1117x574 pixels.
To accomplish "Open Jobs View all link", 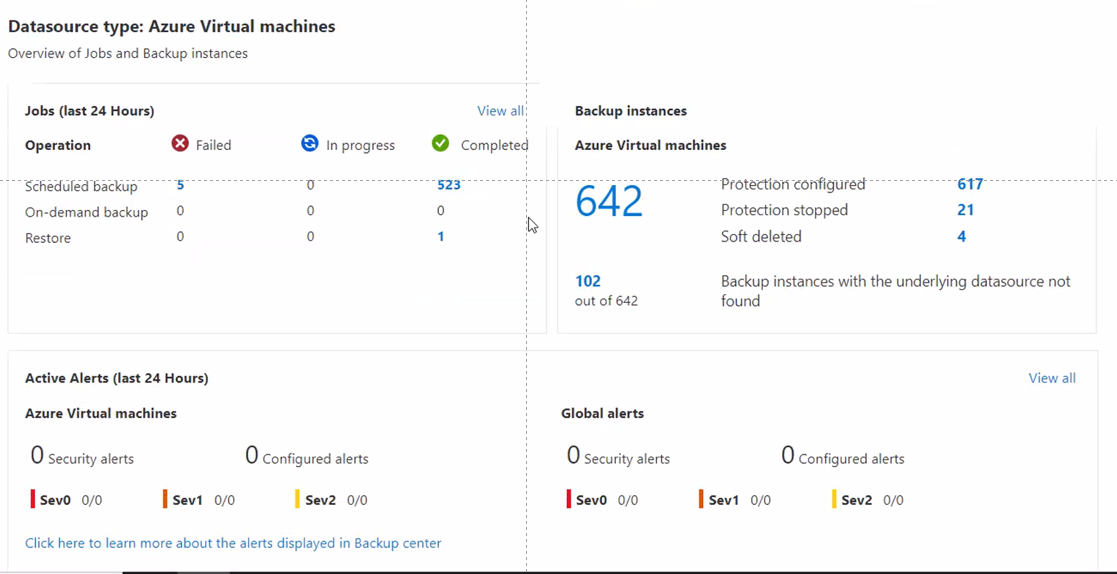I will coord(500,111).
